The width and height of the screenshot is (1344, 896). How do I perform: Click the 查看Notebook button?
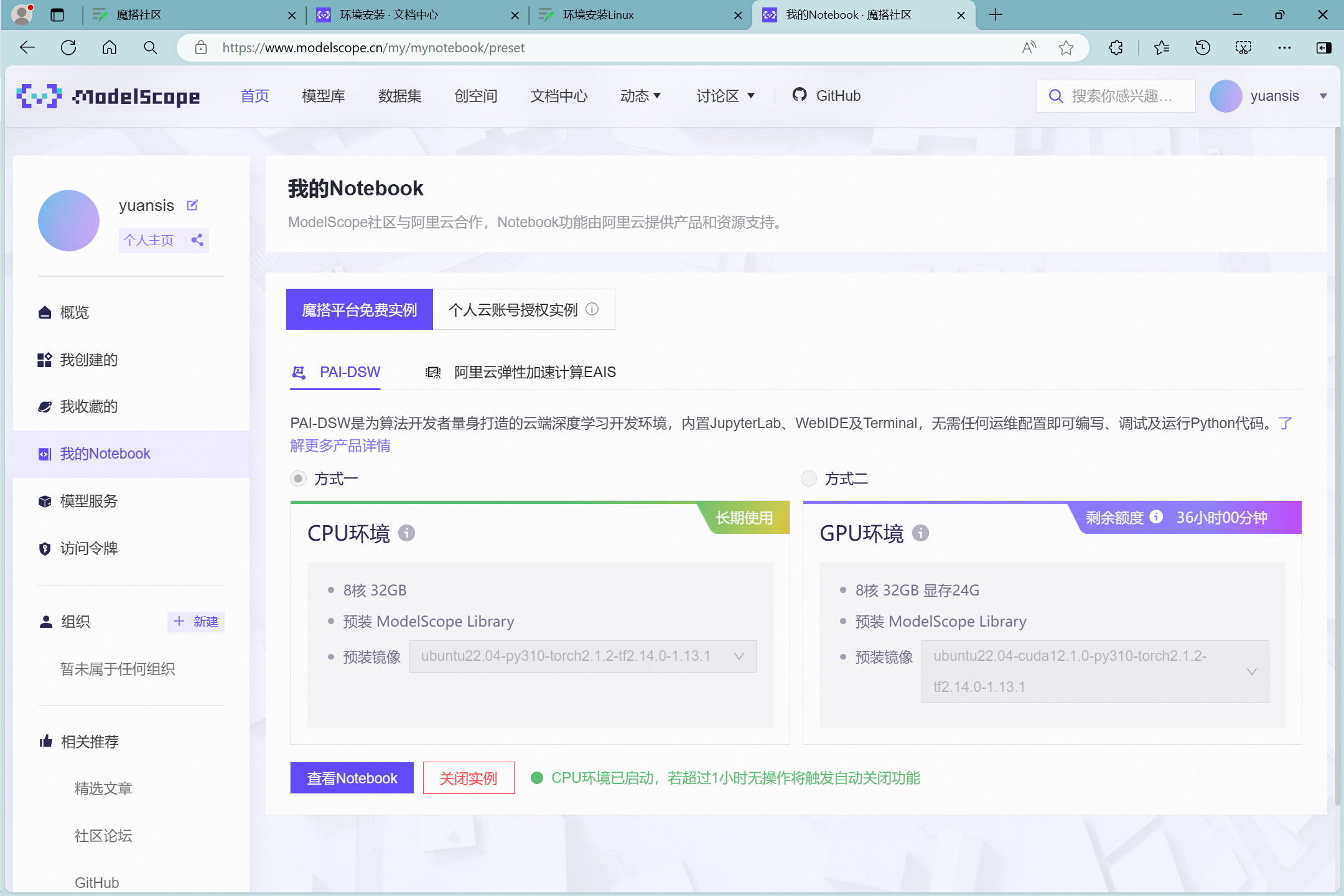[x=352, y=778]
